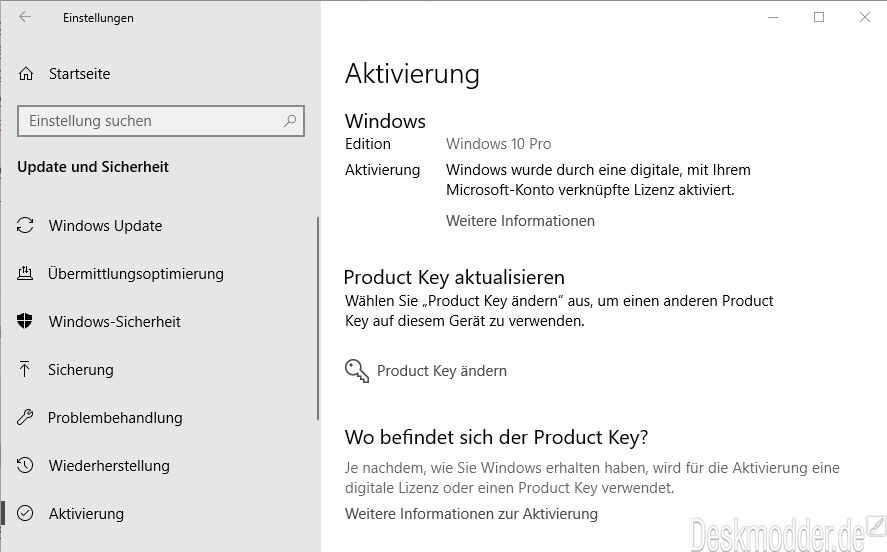Select the Problembehandlung wrench icon
887x552 pixels.
pos(25,417)
